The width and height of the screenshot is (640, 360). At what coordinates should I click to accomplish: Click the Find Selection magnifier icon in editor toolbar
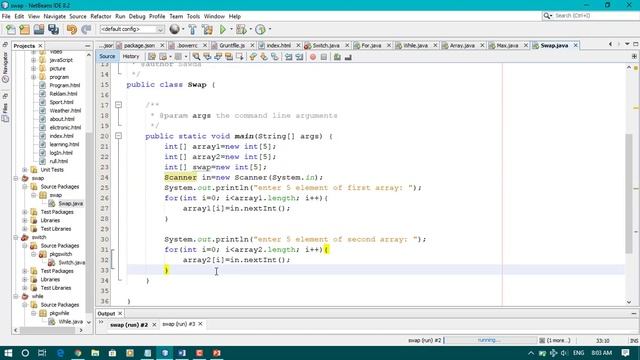[196, 57]
